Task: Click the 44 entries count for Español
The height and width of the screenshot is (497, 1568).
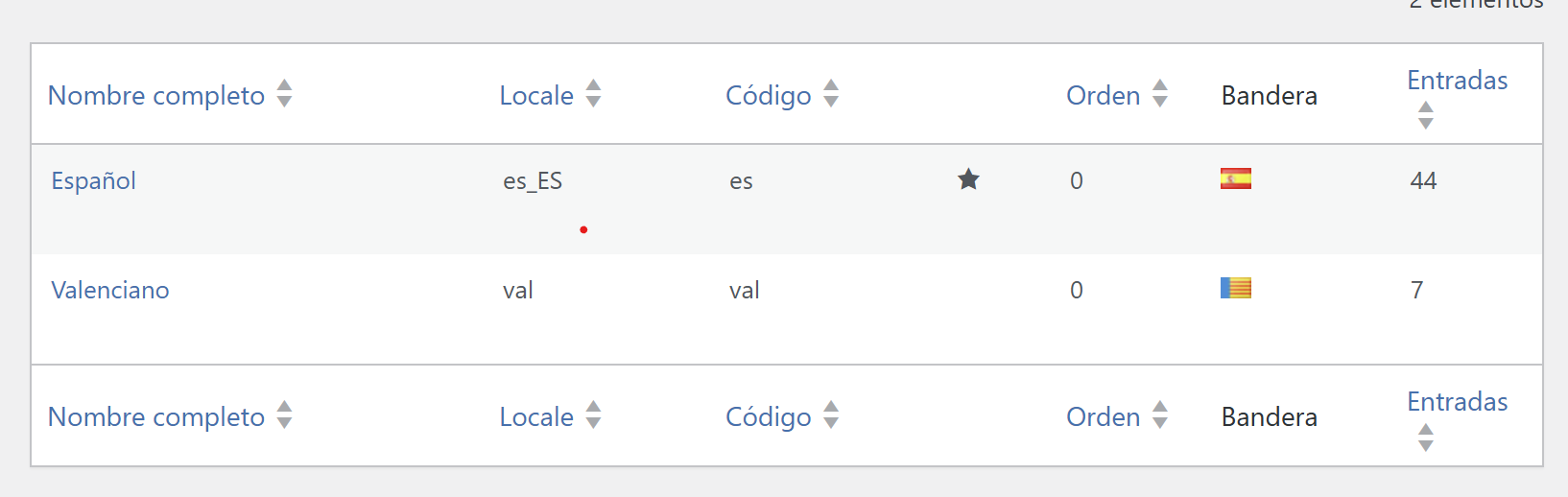Action: (1423, 180)
